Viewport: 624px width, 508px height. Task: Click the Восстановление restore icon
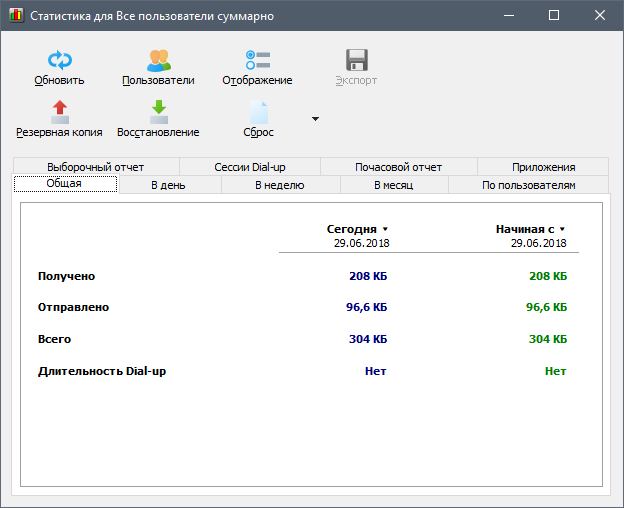point(159,112)
